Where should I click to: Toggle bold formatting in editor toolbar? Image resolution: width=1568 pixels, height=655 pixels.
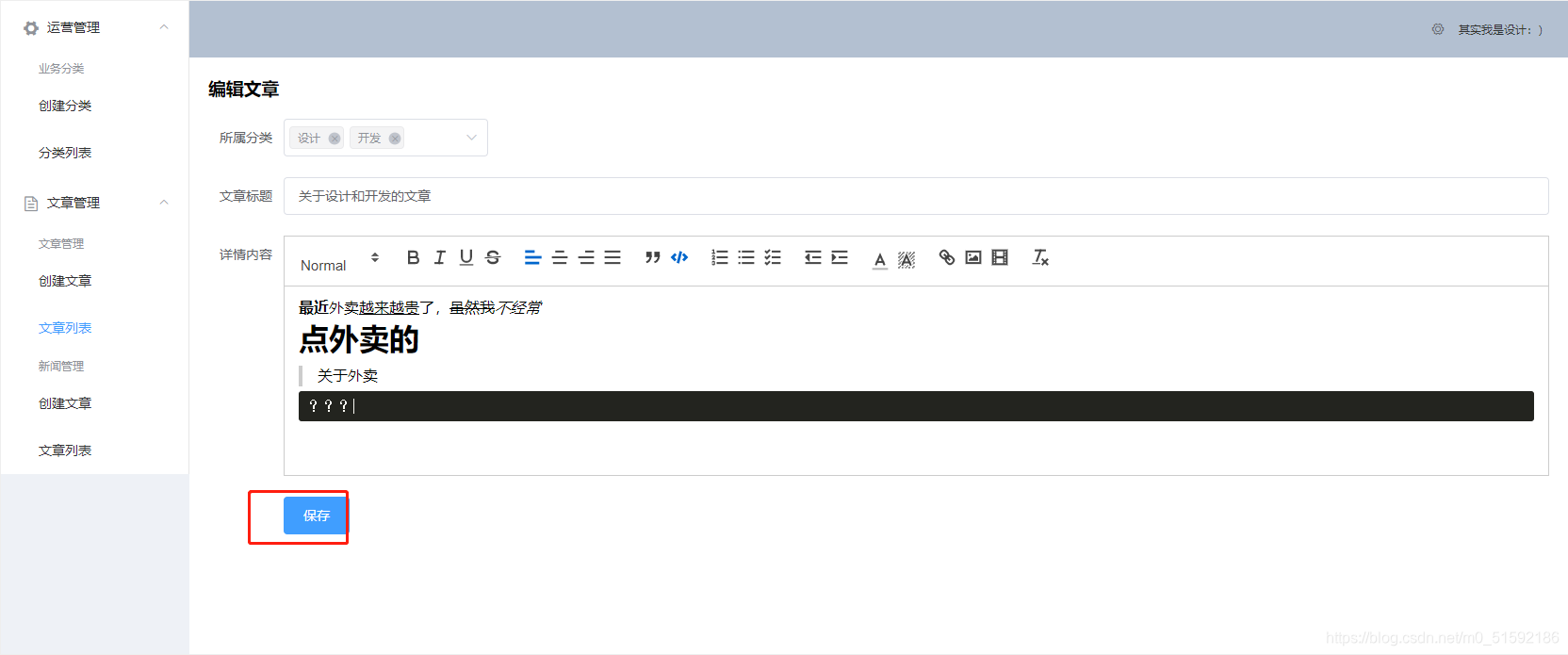[x=413, y=257]
